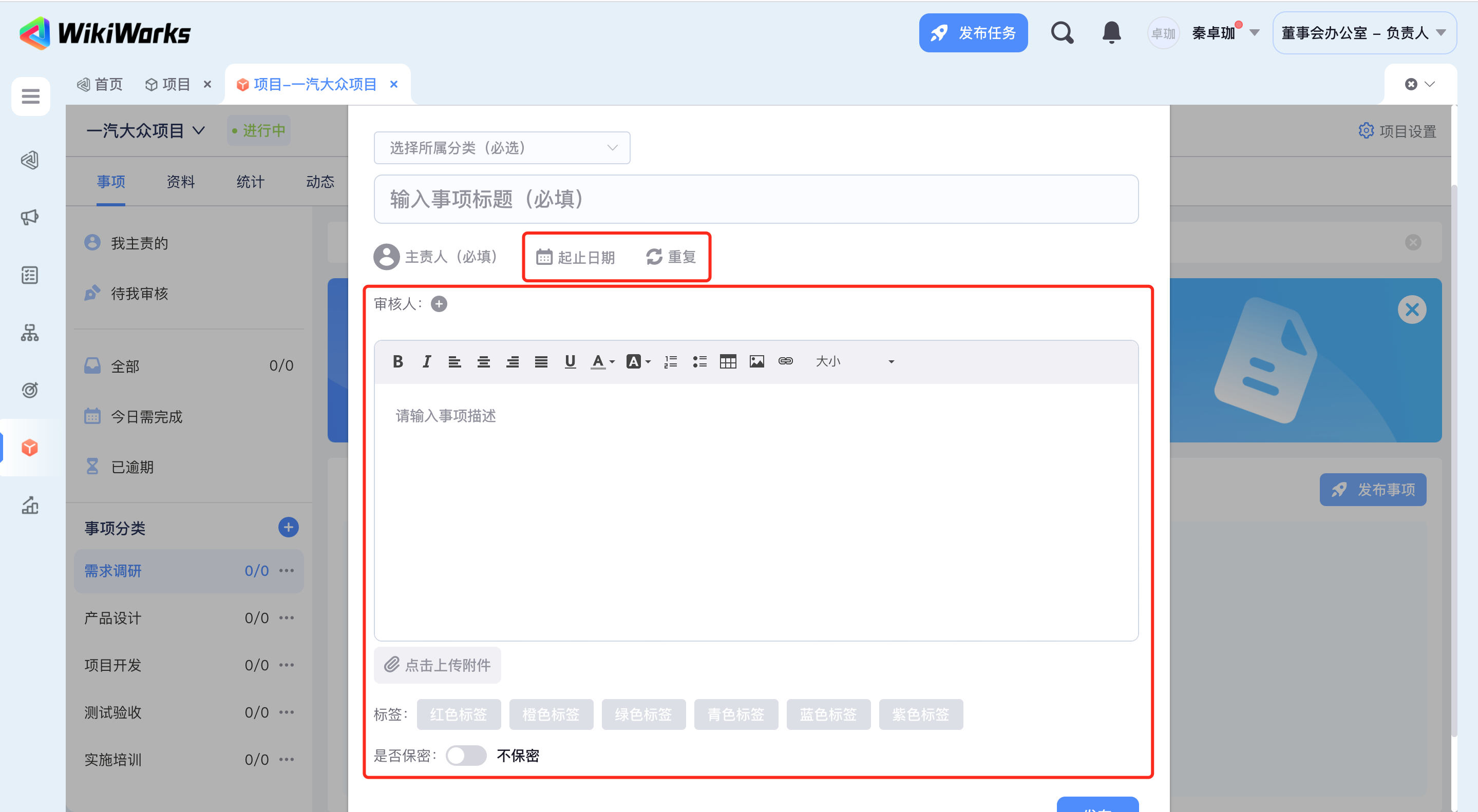This screenshot has width=1478, height=812.
Task: Expand the font size dropdown
Action: [x=855, y=361]
